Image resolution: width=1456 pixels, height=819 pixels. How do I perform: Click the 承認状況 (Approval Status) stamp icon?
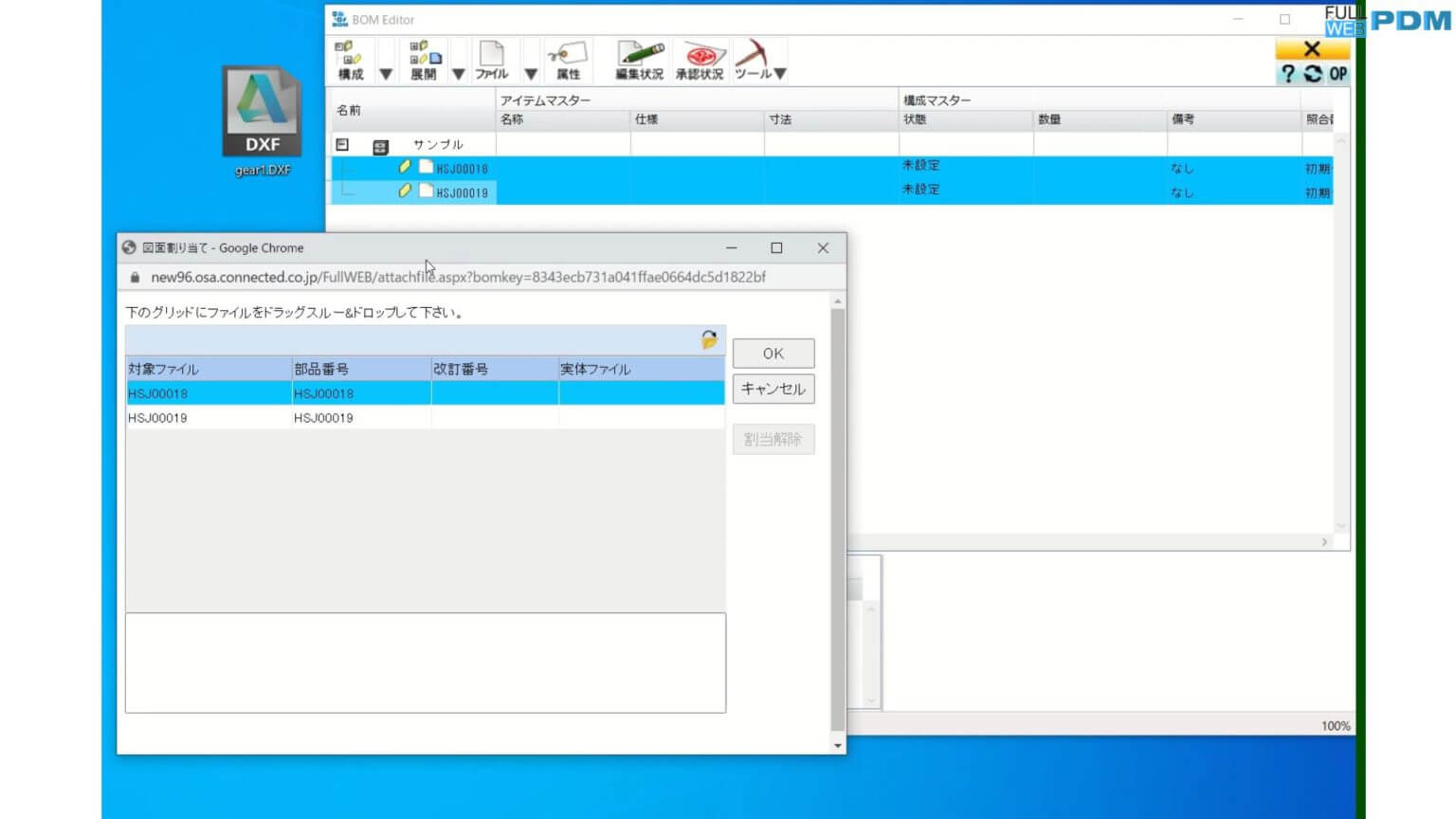(x=701, y=59)
